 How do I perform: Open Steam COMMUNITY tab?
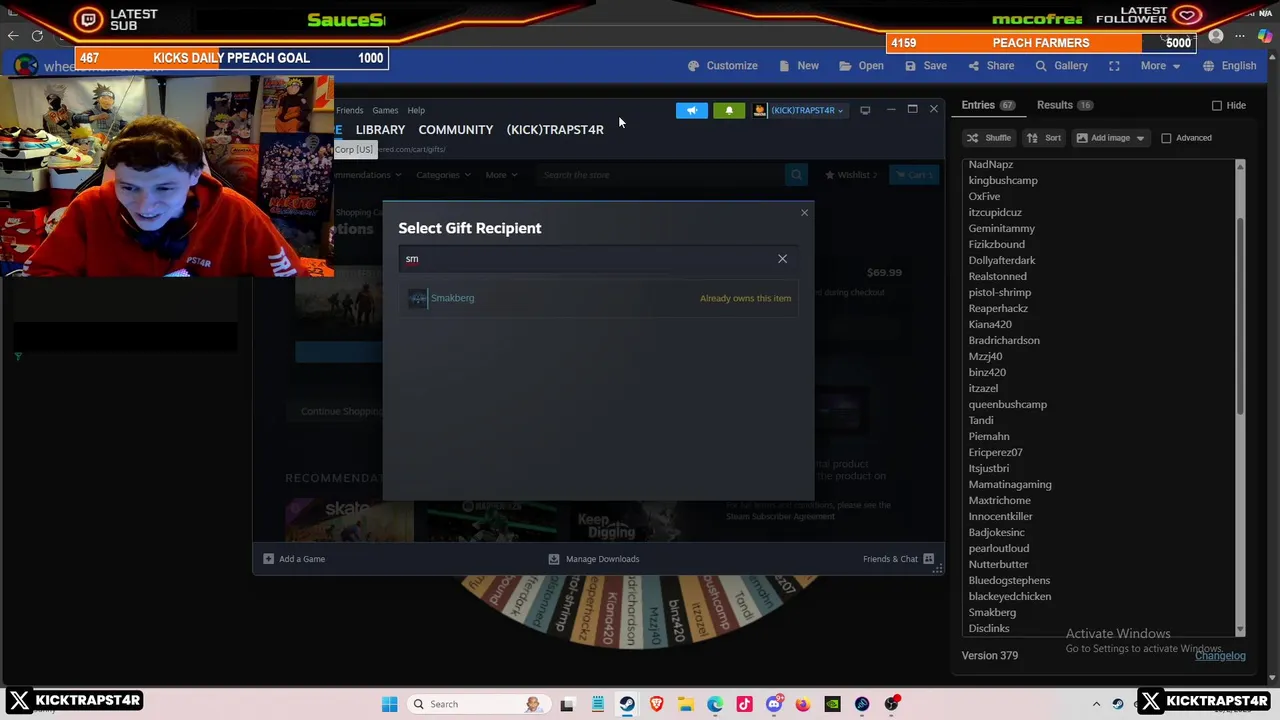456,130
